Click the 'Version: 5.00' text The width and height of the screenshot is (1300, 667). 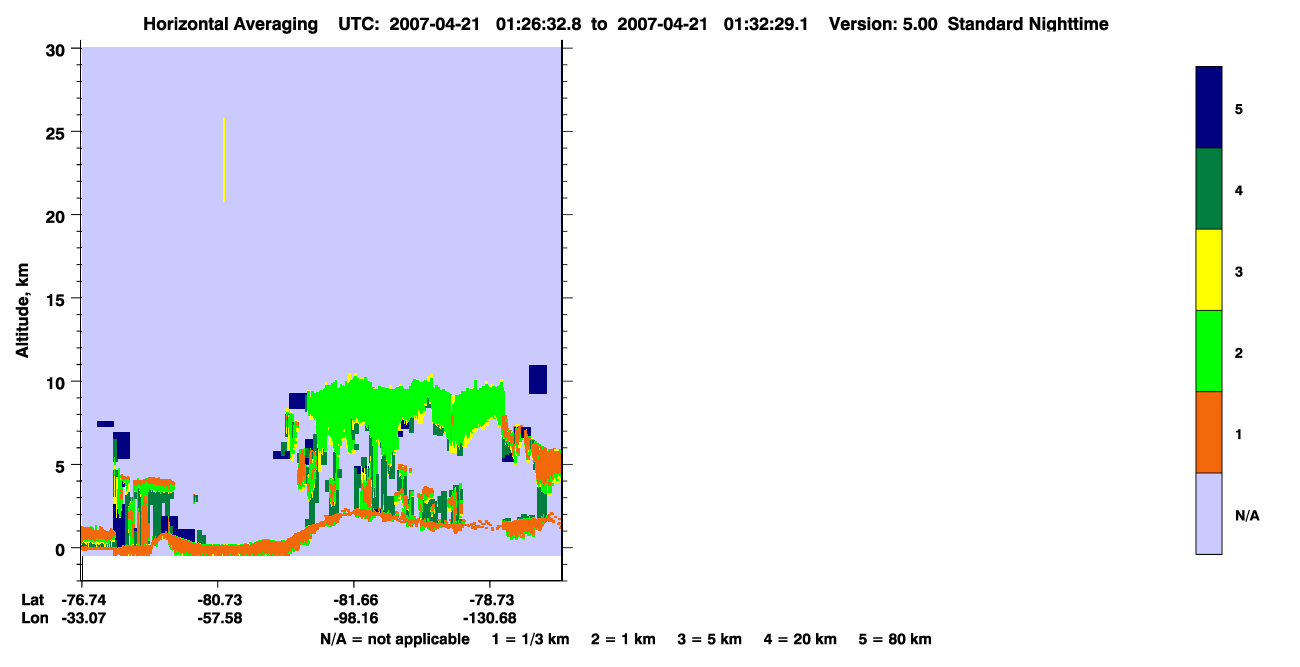tap(883, 24)
